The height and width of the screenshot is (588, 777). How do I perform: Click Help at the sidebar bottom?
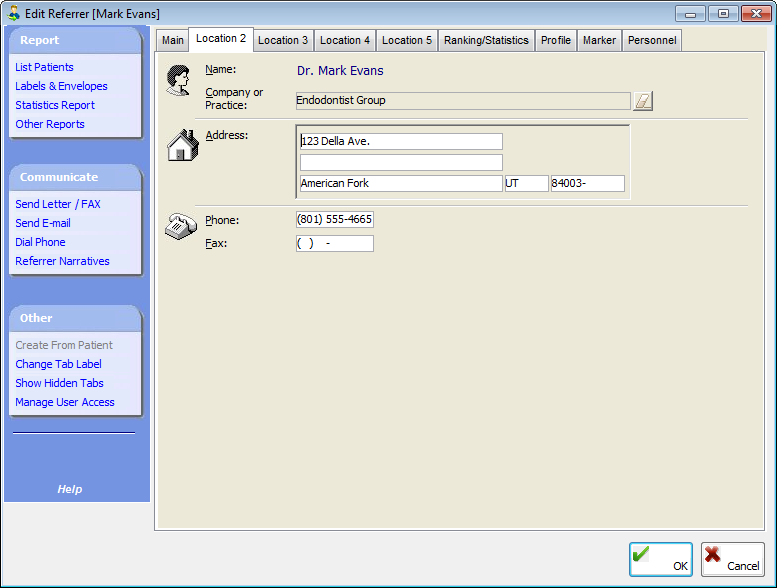tap(70, 489)
